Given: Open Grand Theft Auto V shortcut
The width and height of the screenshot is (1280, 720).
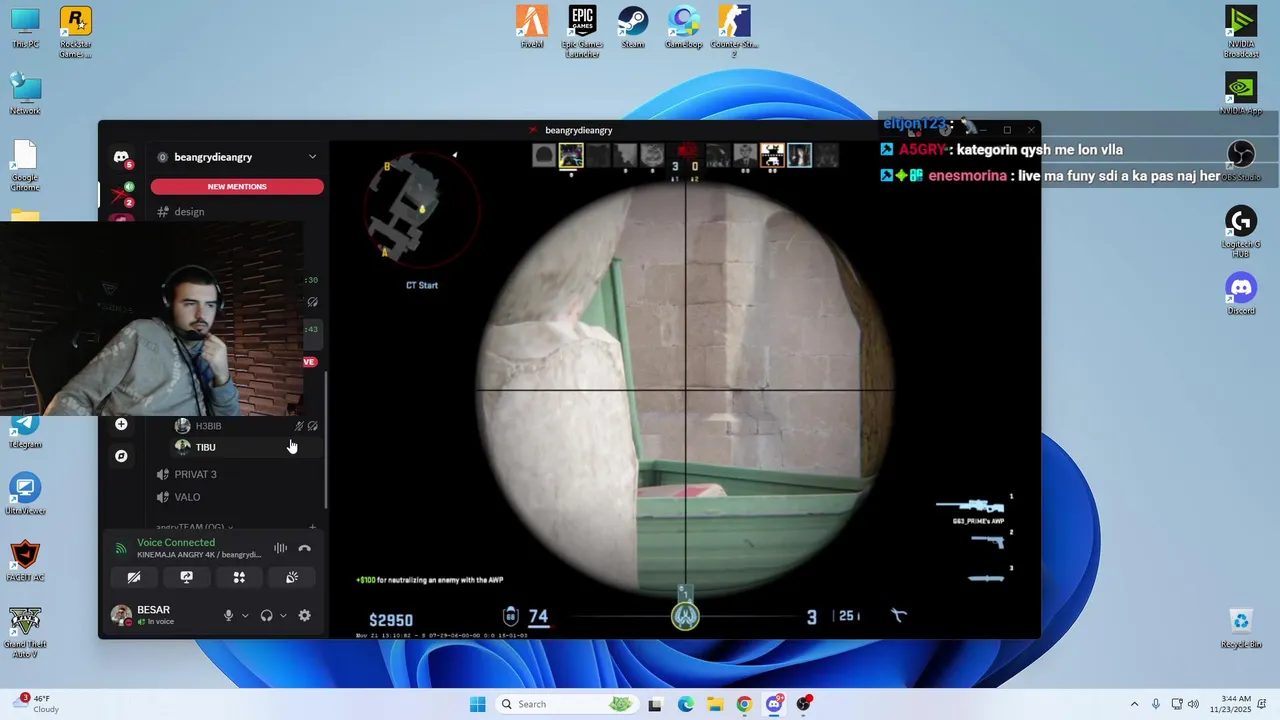Looking at the screenshot, I should pos(25,632).
